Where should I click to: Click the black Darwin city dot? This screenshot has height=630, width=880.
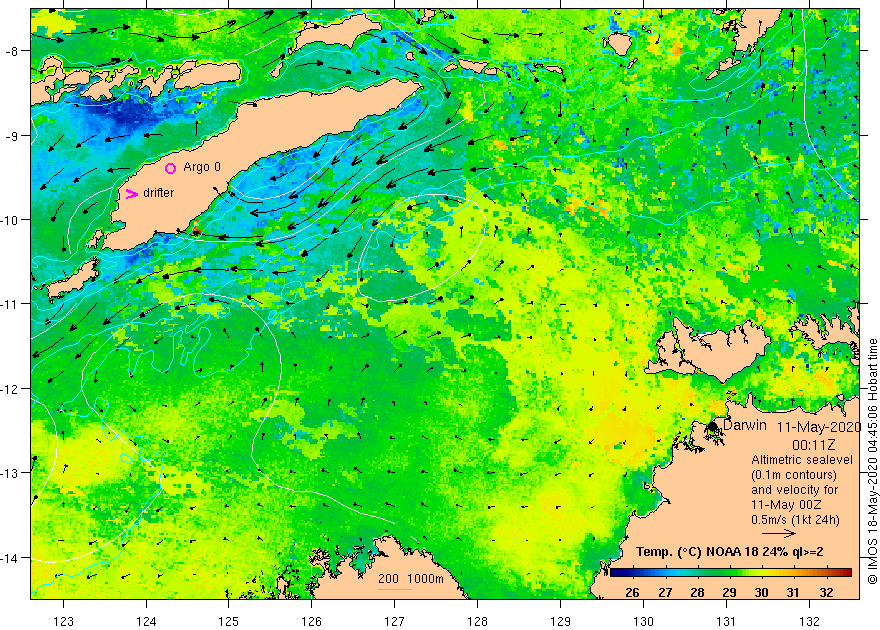coord(713,426)
